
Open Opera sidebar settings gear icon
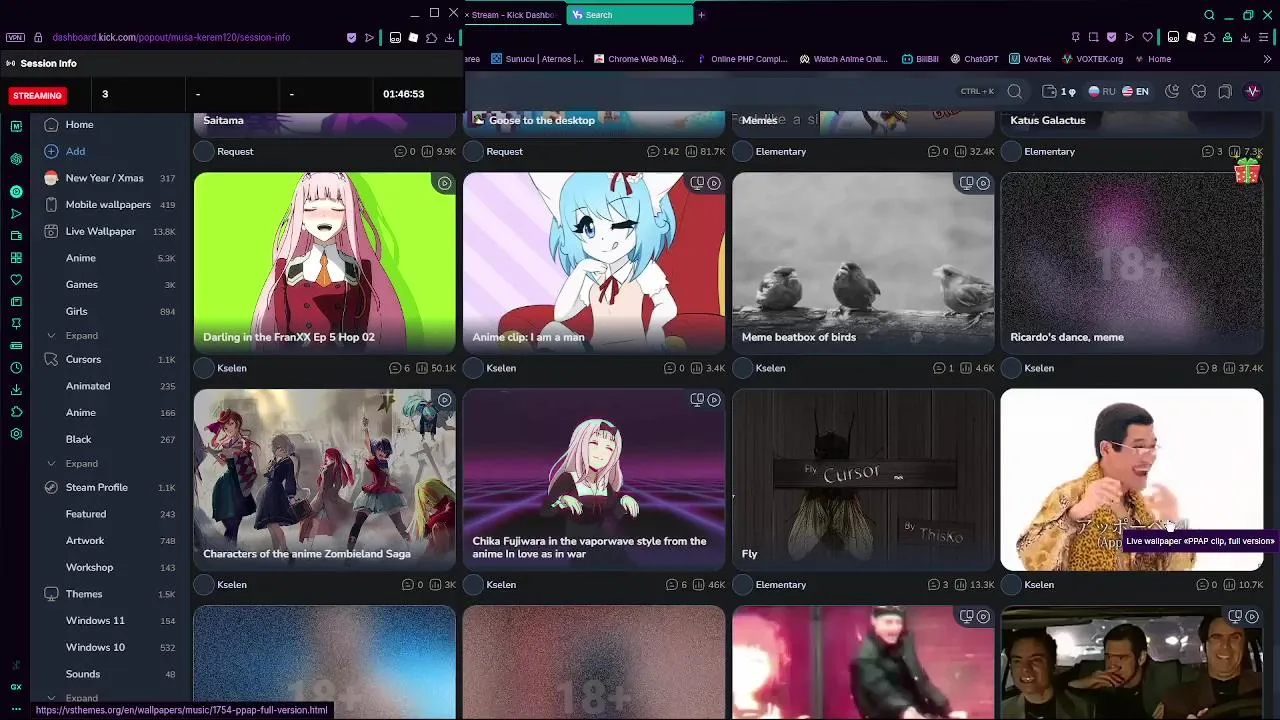click(x=16, y=434)
